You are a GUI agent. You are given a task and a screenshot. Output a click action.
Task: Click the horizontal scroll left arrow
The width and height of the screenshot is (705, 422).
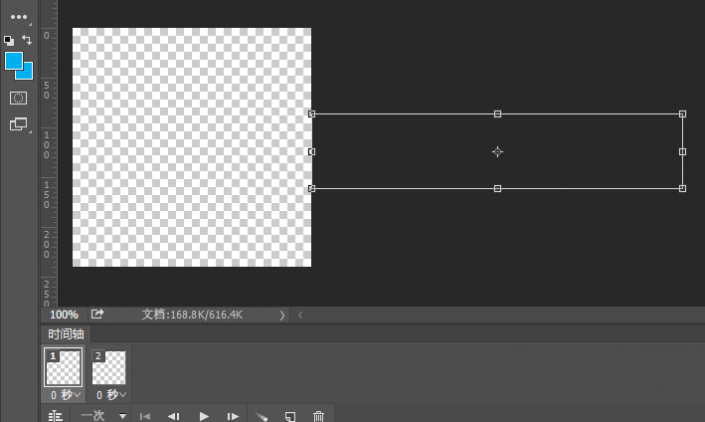click(300, 315)
